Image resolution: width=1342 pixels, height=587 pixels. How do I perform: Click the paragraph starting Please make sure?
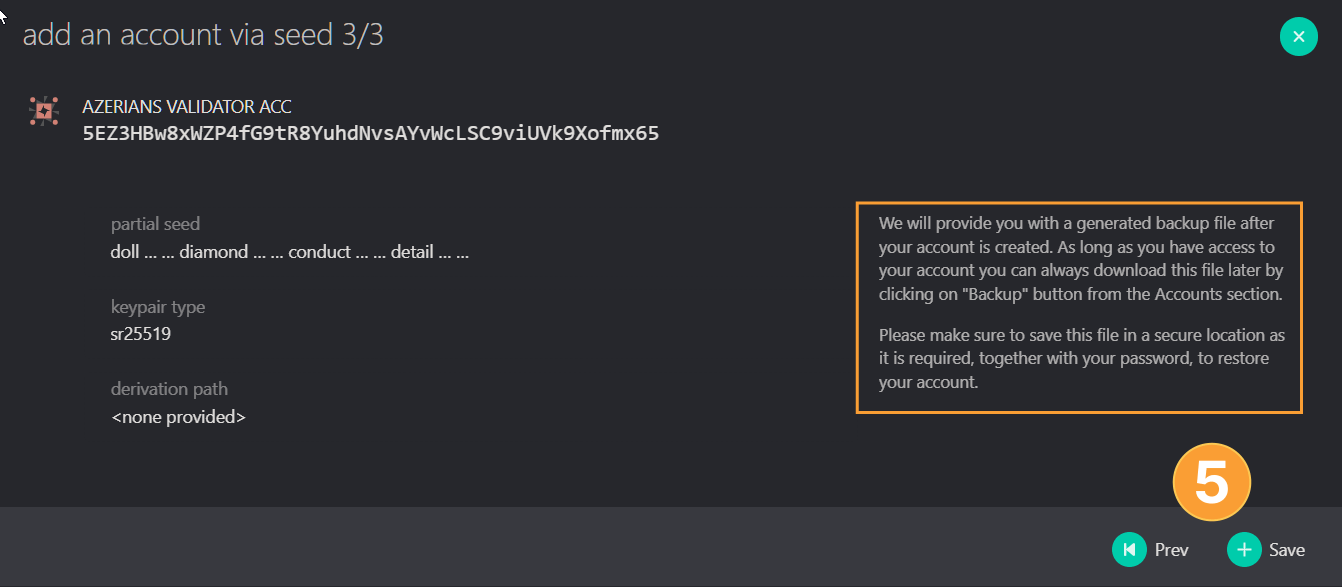(x=1082, y=358)
